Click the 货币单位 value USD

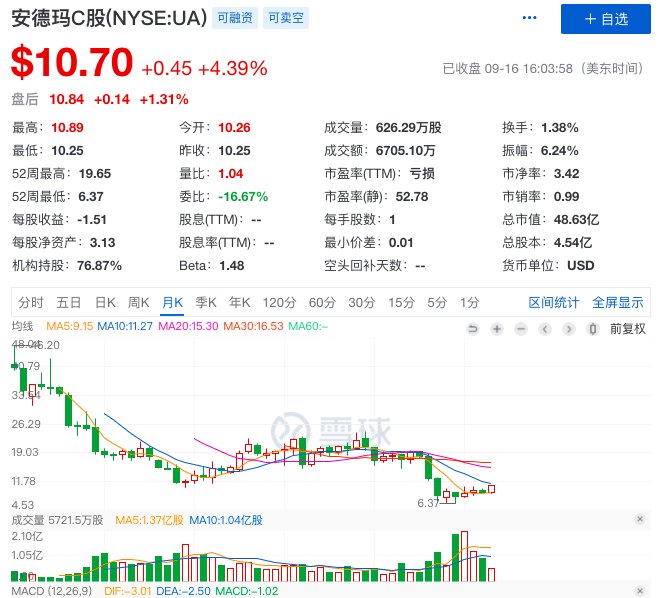coord(581,266)
